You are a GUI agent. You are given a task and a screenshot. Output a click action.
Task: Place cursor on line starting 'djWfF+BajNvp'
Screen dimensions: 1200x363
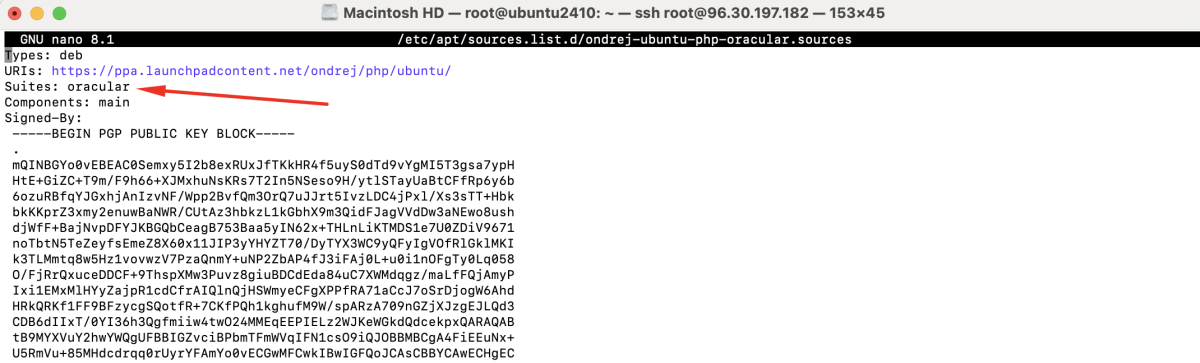[263, 226]
